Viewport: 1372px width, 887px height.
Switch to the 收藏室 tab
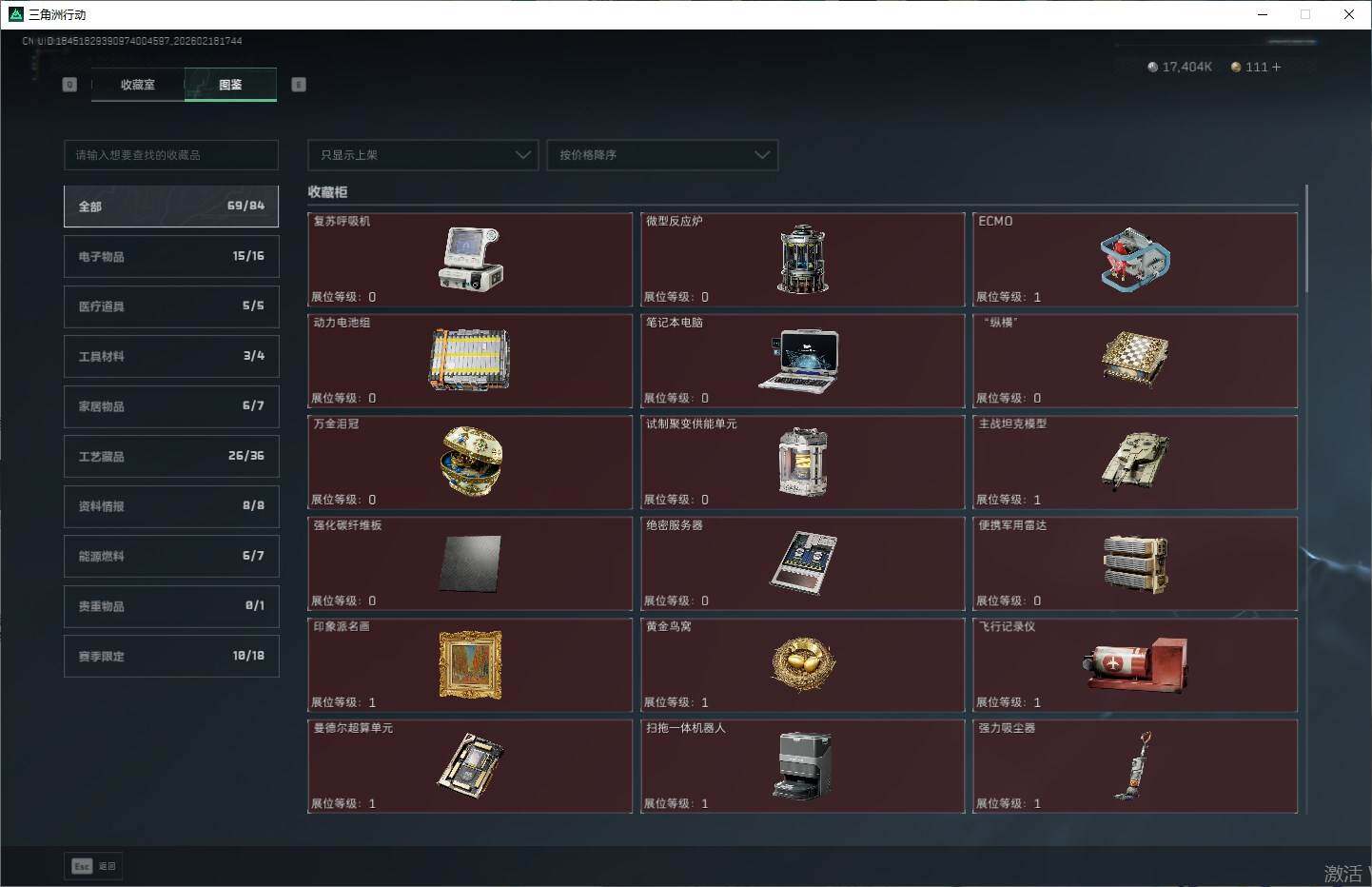click(x=138, y=85)
